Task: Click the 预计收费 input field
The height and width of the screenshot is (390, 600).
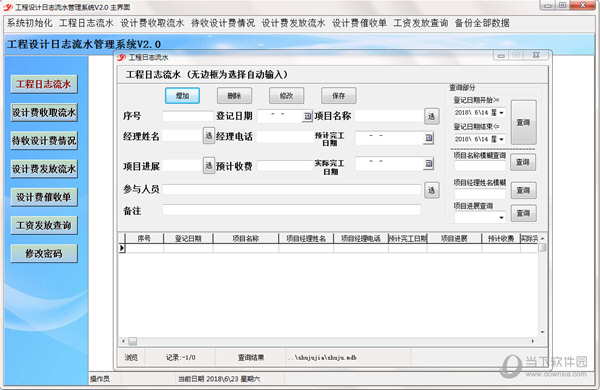Action: tap(285, 166)
